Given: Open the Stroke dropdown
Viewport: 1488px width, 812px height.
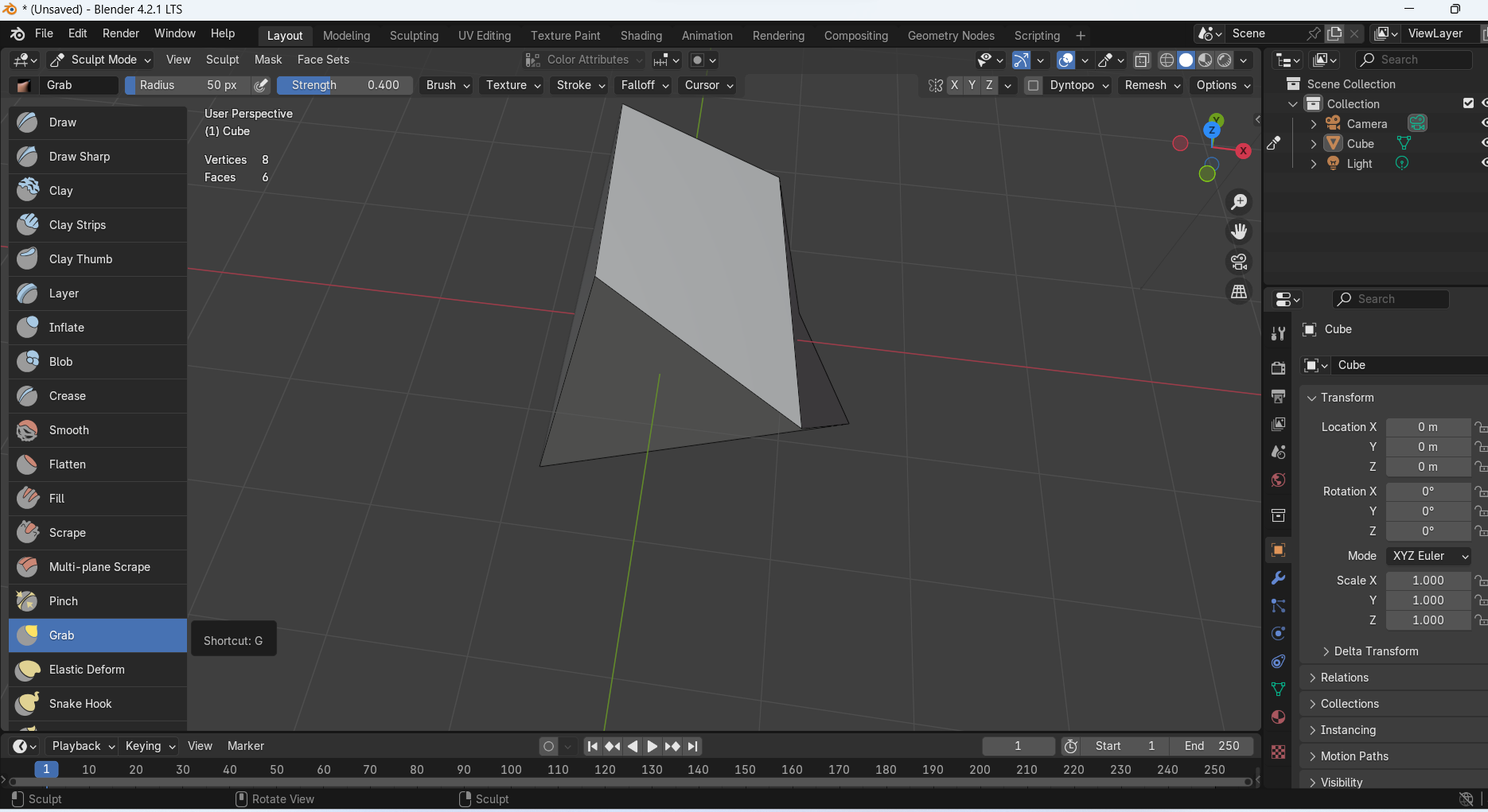Looking at the screenshot, I should [x=580, y=85].
